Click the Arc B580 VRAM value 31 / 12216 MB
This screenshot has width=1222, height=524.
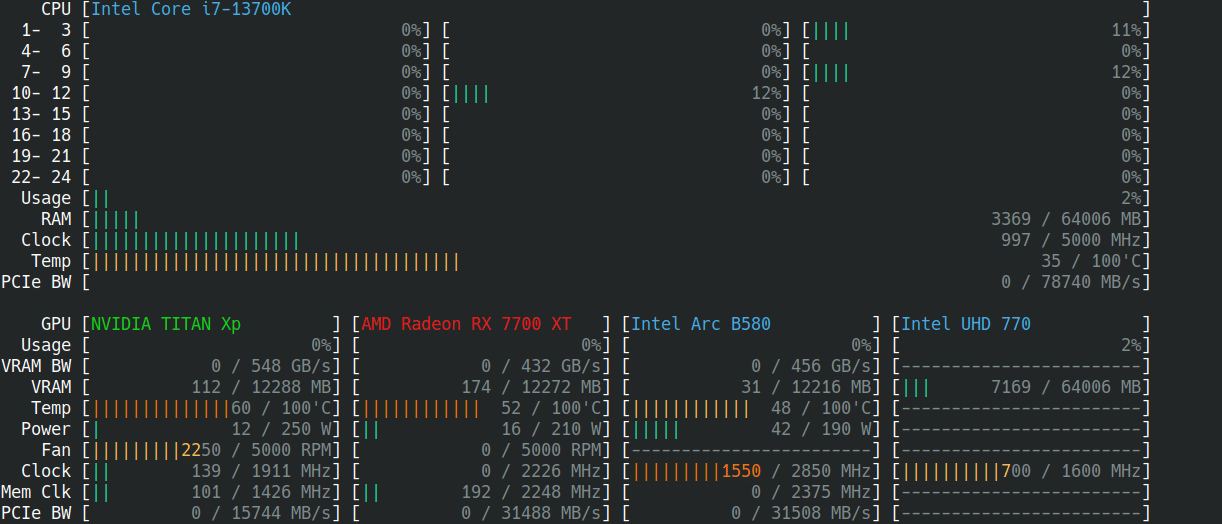click(806, 387)
